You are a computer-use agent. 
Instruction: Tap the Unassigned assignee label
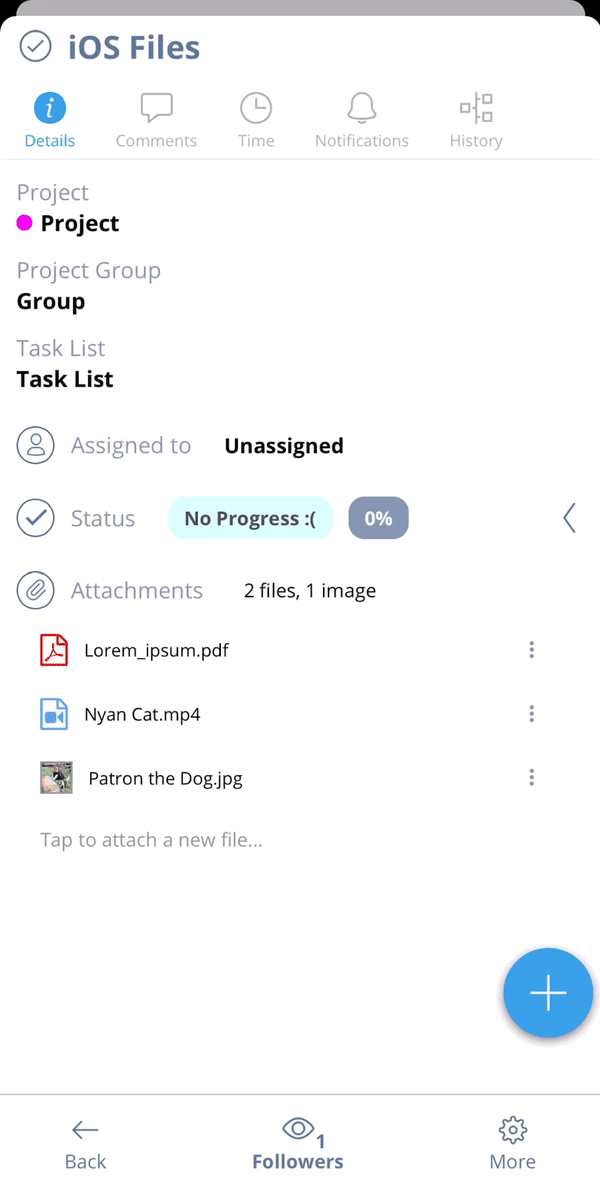(284, 446)
